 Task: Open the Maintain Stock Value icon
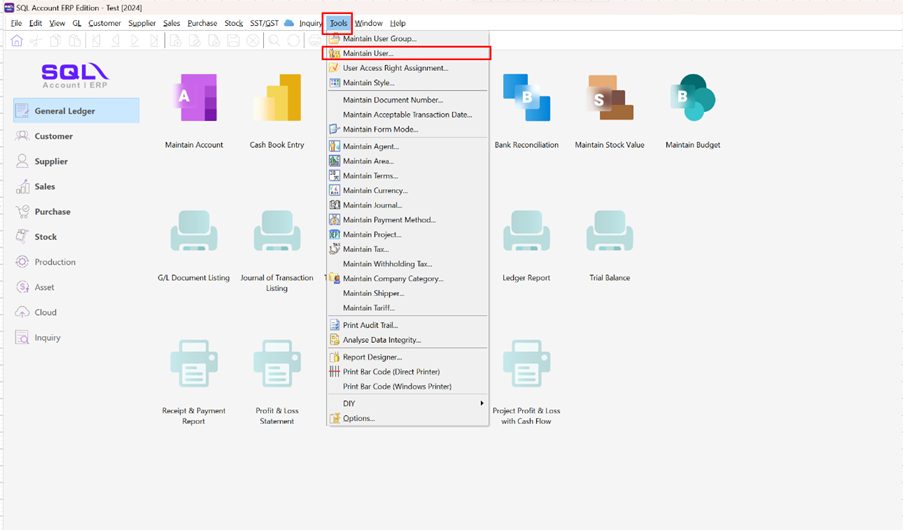609,100
